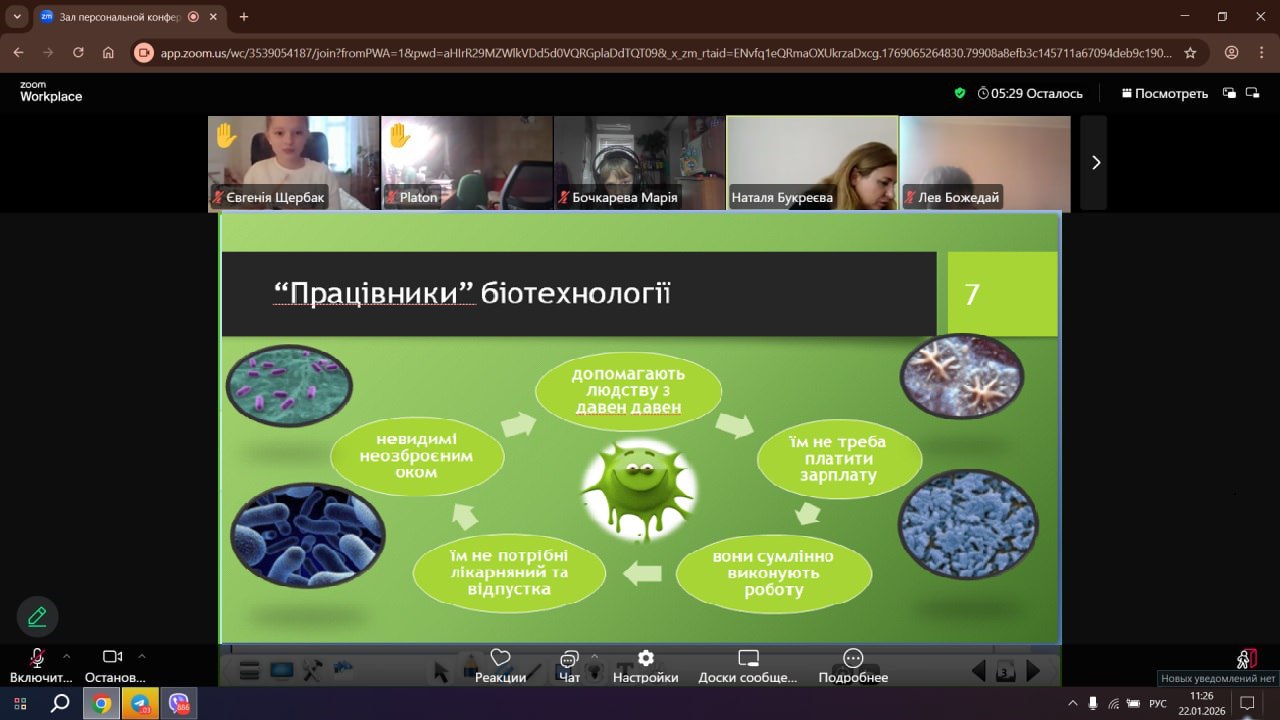Leave the meeting via exit icon
Viewport: 1280px width, 720px height.
coord(1246,658)
